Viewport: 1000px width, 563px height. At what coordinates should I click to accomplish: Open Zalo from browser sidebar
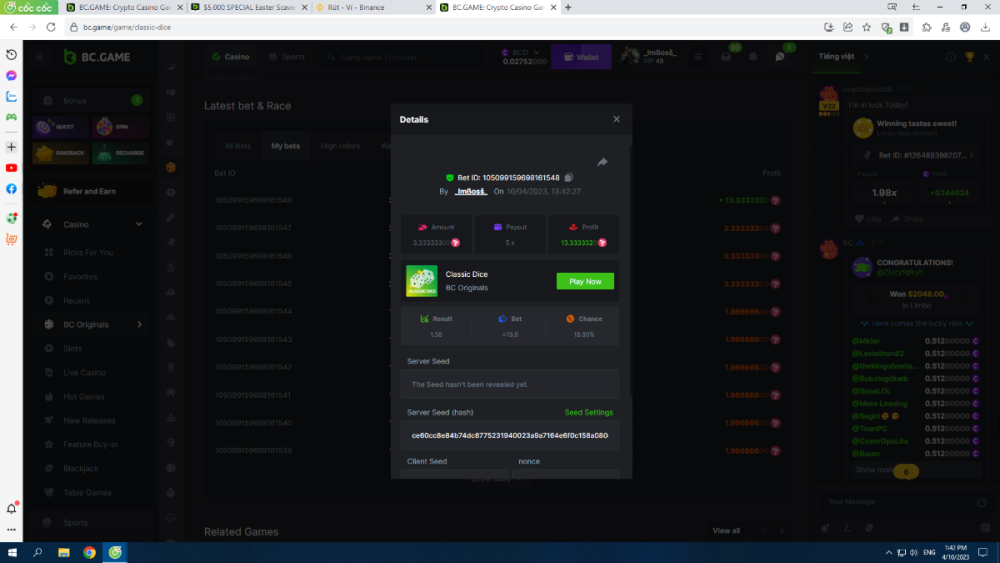[x=11, y=97]
